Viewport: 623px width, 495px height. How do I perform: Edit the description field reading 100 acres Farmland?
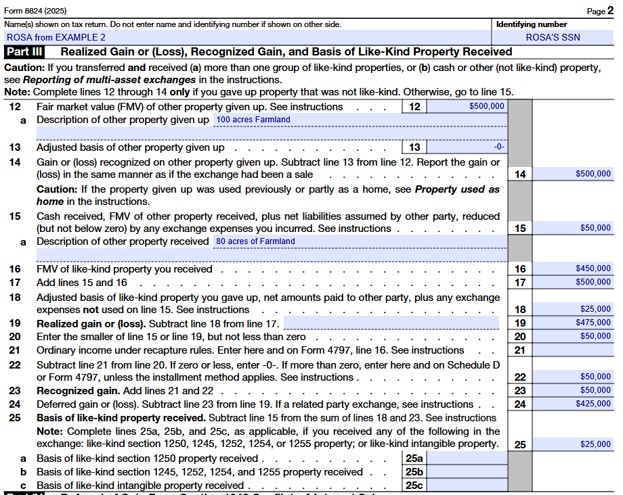click(360, 120)
